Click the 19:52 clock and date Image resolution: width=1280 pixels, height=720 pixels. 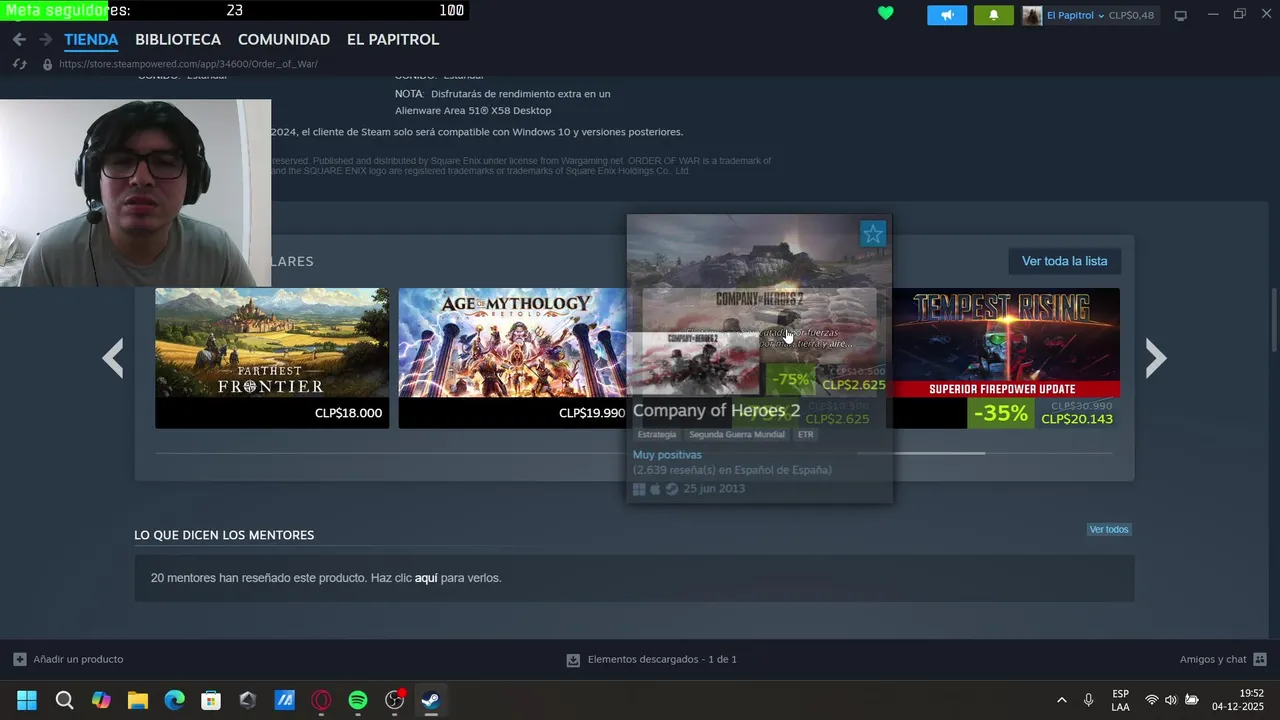(x=1238, y=700)
